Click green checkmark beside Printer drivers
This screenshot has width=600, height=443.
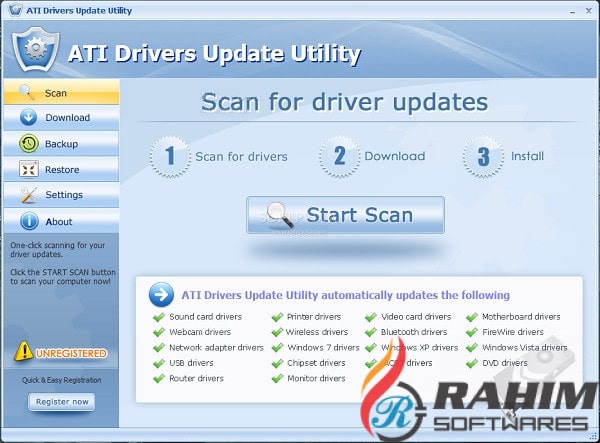pos(277,317)
